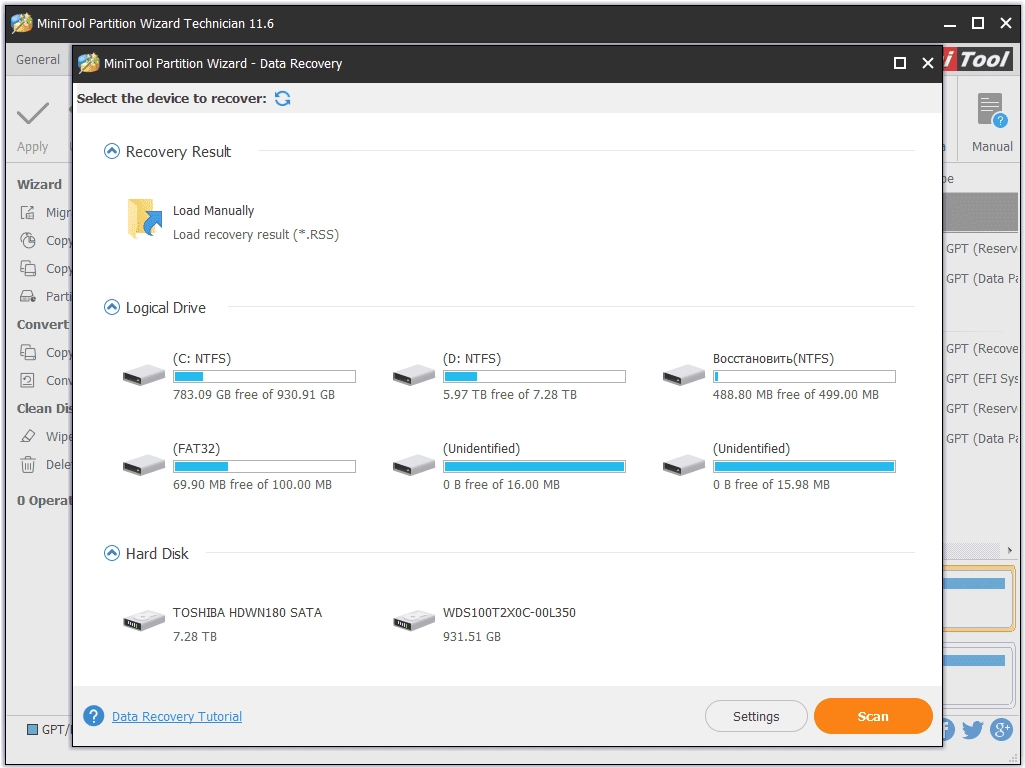Collapse the Logical Drive section
The image size is (1025, 768).
coord(112,307)
